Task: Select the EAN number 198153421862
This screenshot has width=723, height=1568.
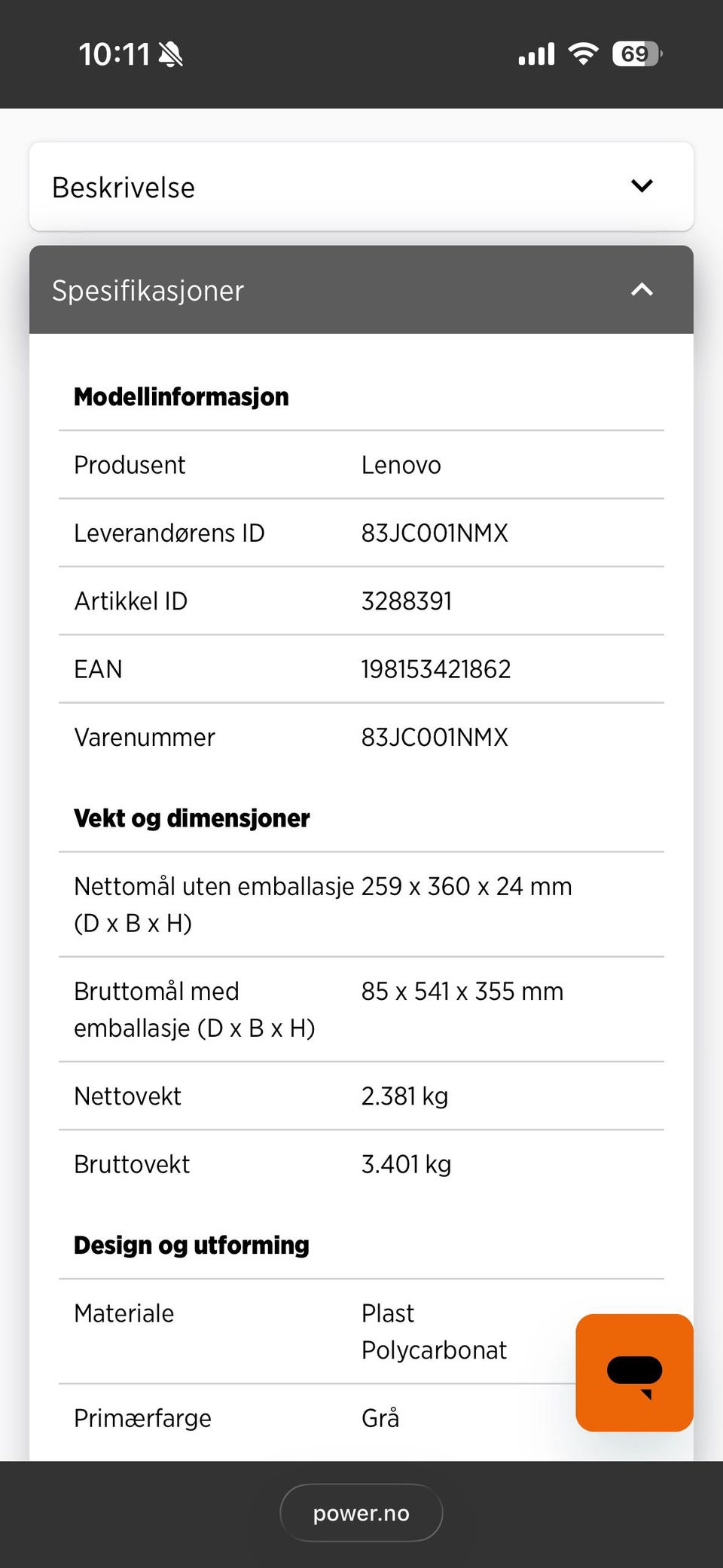Action: click(436, 669)
